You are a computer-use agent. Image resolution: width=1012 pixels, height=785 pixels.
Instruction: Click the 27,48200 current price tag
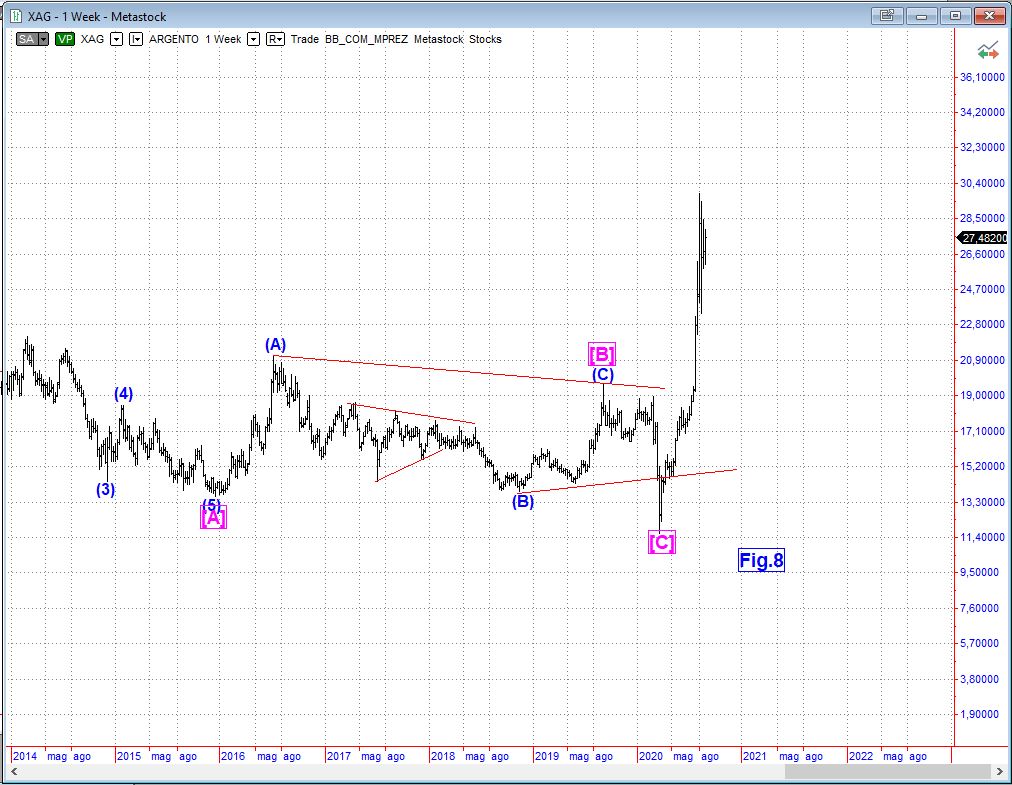[x=984, y=238]
